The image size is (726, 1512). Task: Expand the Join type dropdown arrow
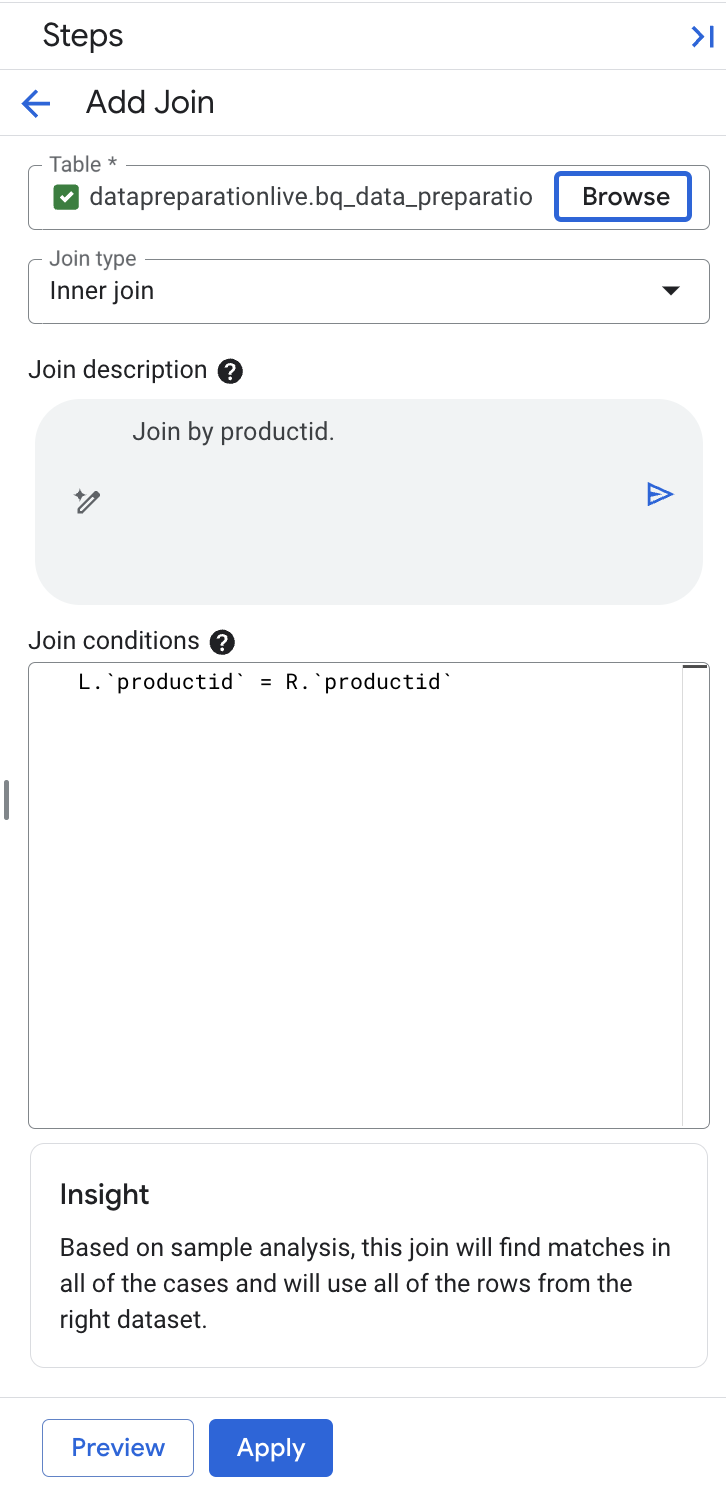coord(671,291)
